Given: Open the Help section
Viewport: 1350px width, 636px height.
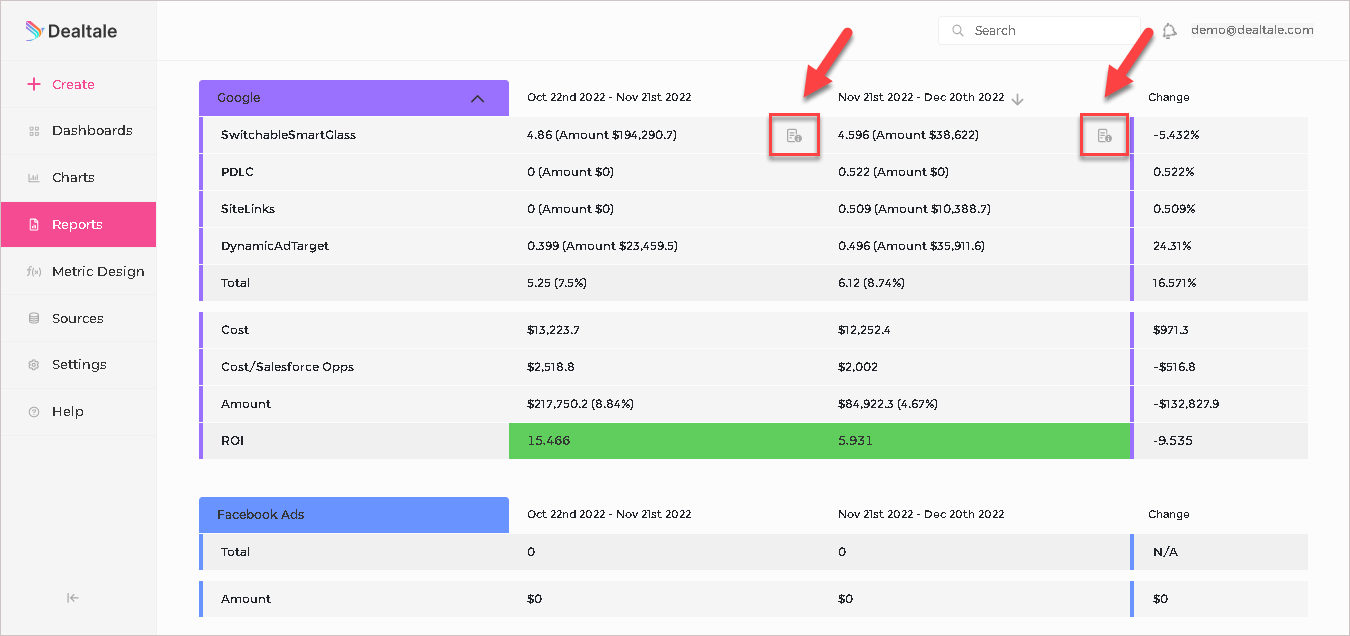Looking at the screenshot, I should [78, 412].
